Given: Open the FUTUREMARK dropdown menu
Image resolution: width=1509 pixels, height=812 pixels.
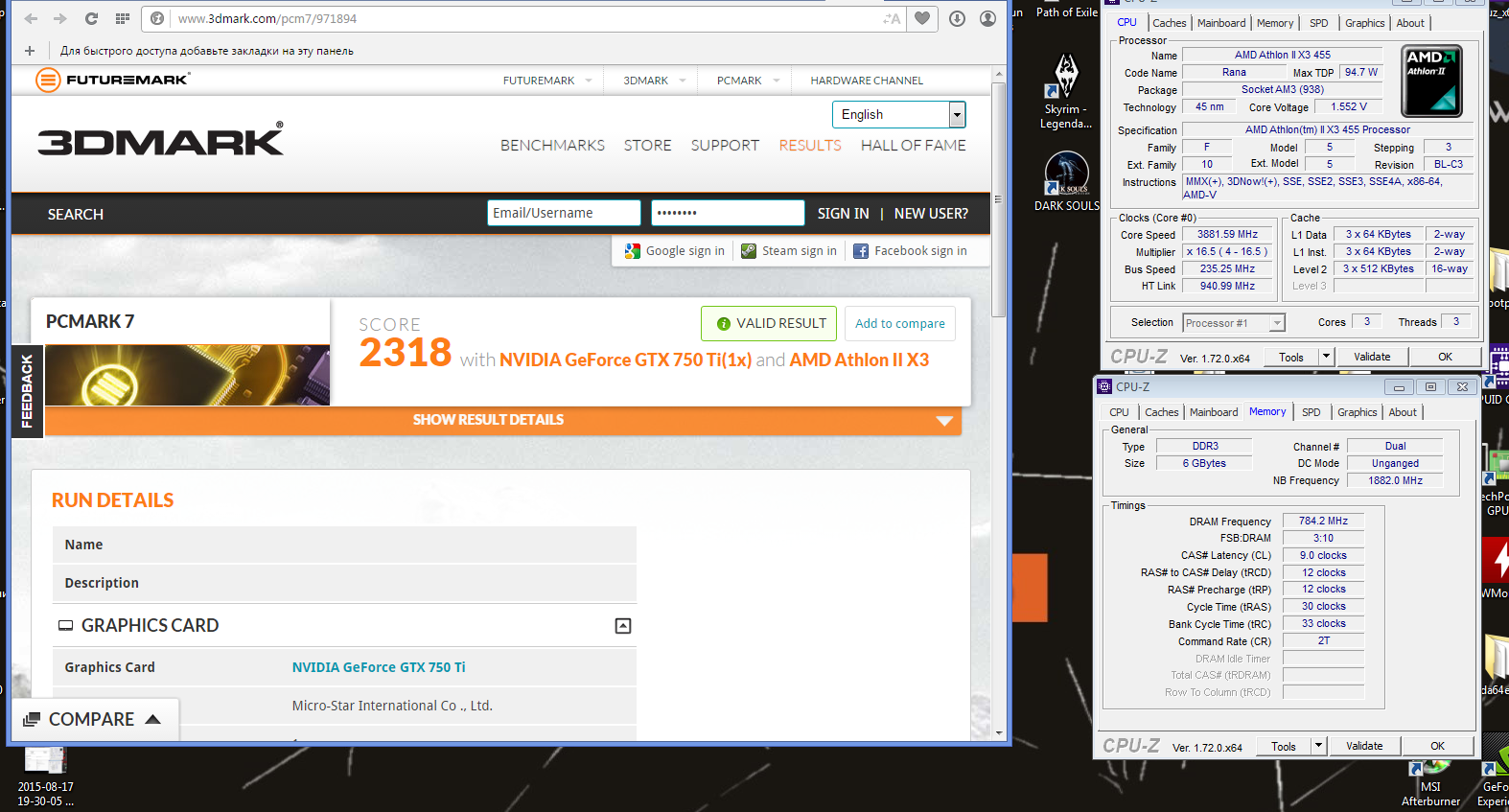Looking at the screenshot, I should point(547,81).
